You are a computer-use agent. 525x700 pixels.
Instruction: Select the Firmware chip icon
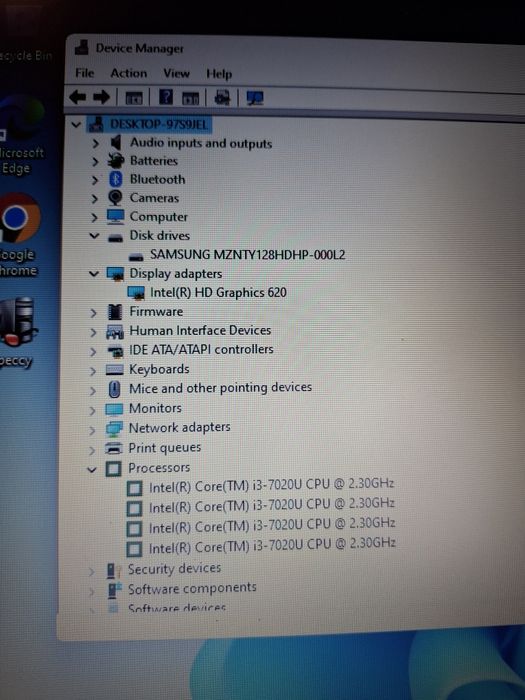115,312
